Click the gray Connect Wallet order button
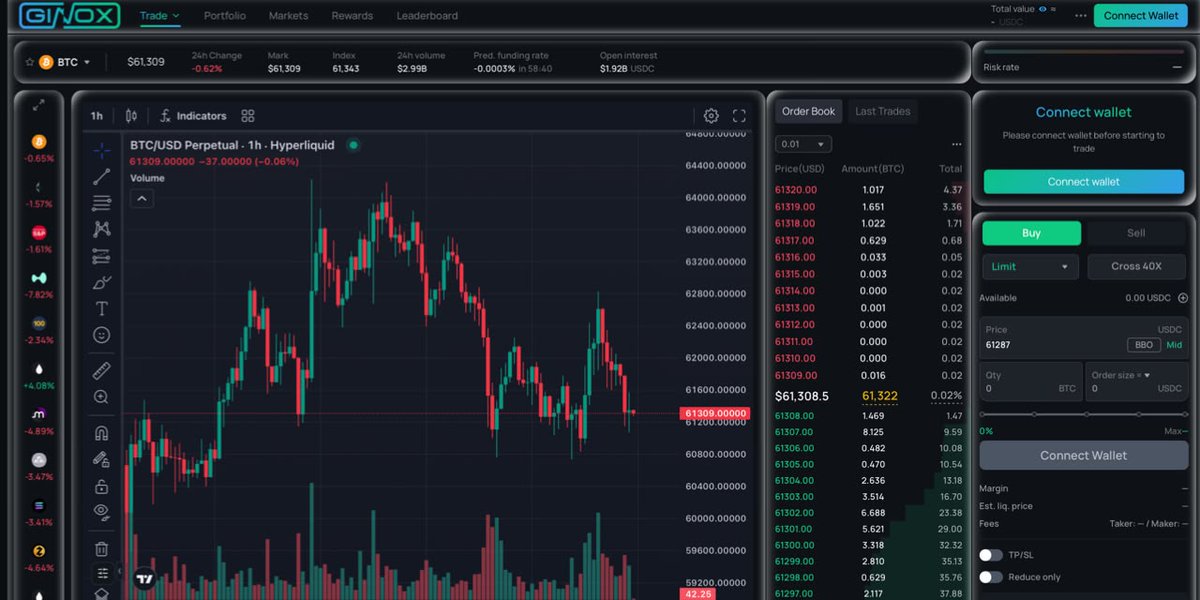This screenshot has height=600, width=1200. click(x=1084, y=455)
